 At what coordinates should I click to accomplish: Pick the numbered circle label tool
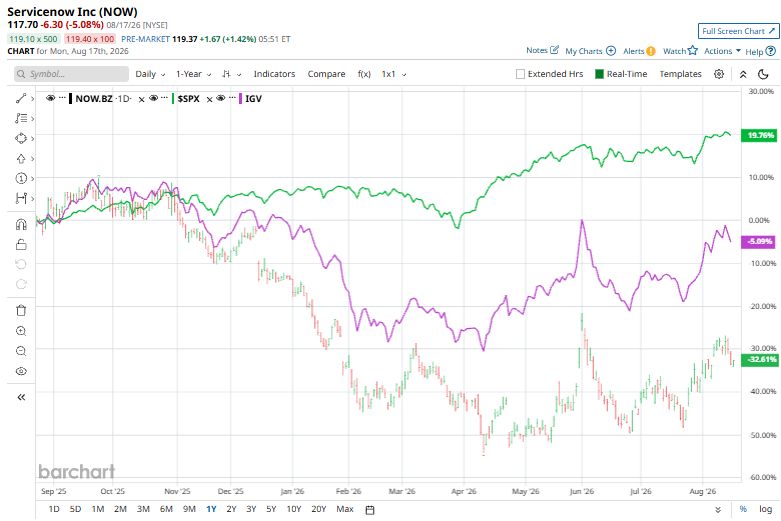click(x=21, y=178)
